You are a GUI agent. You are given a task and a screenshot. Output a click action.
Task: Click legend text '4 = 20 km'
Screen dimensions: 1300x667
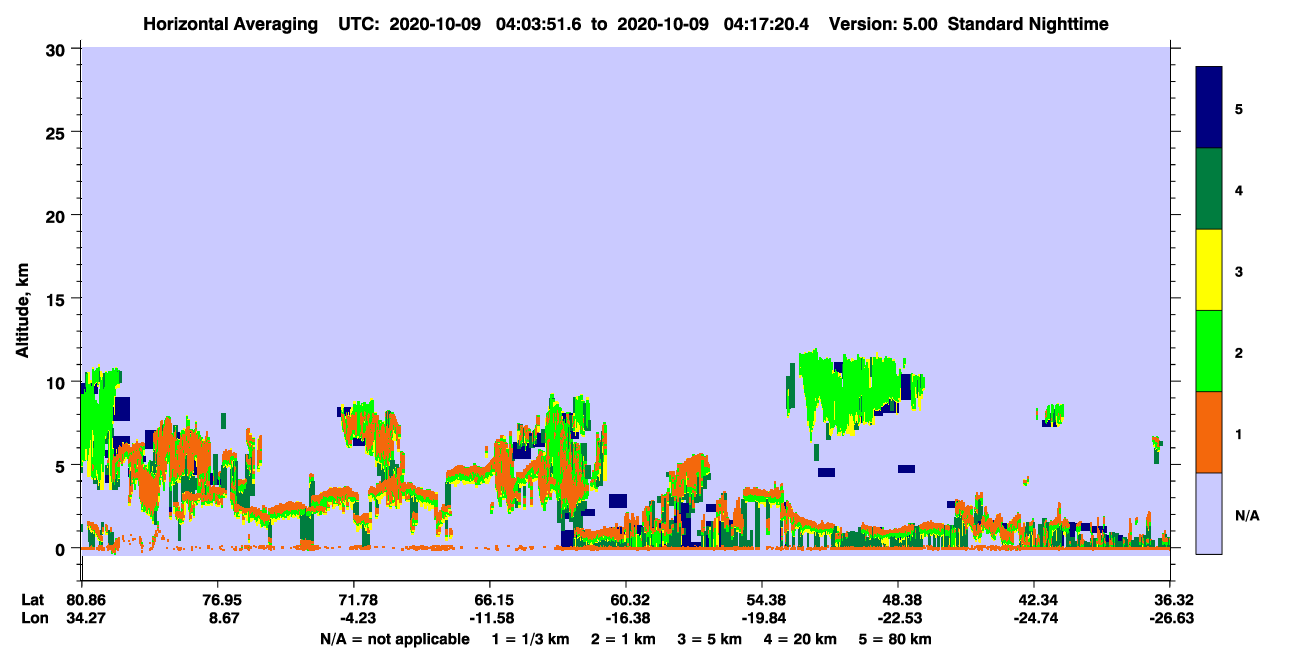[802, 639]
